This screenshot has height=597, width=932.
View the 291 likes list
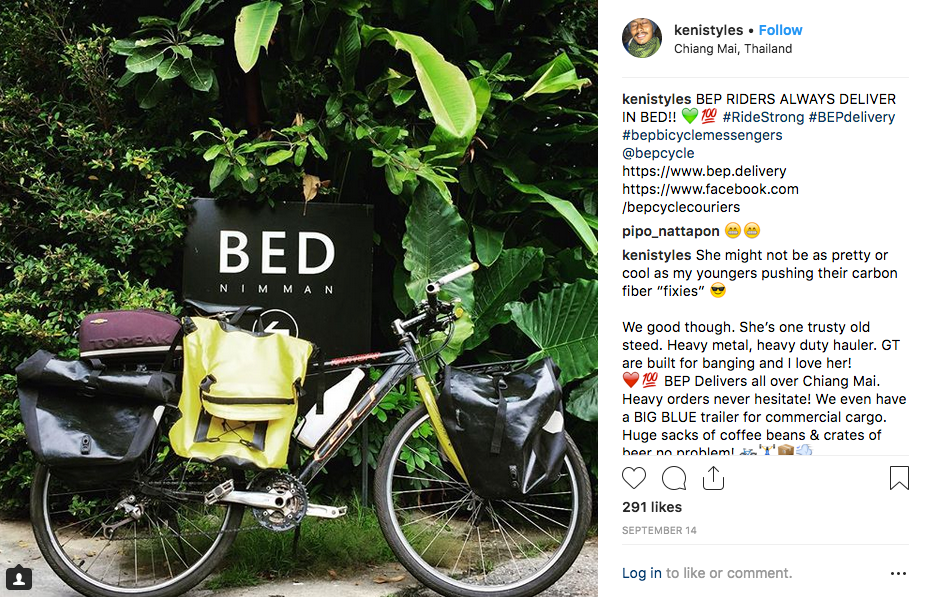coord(652,507)
